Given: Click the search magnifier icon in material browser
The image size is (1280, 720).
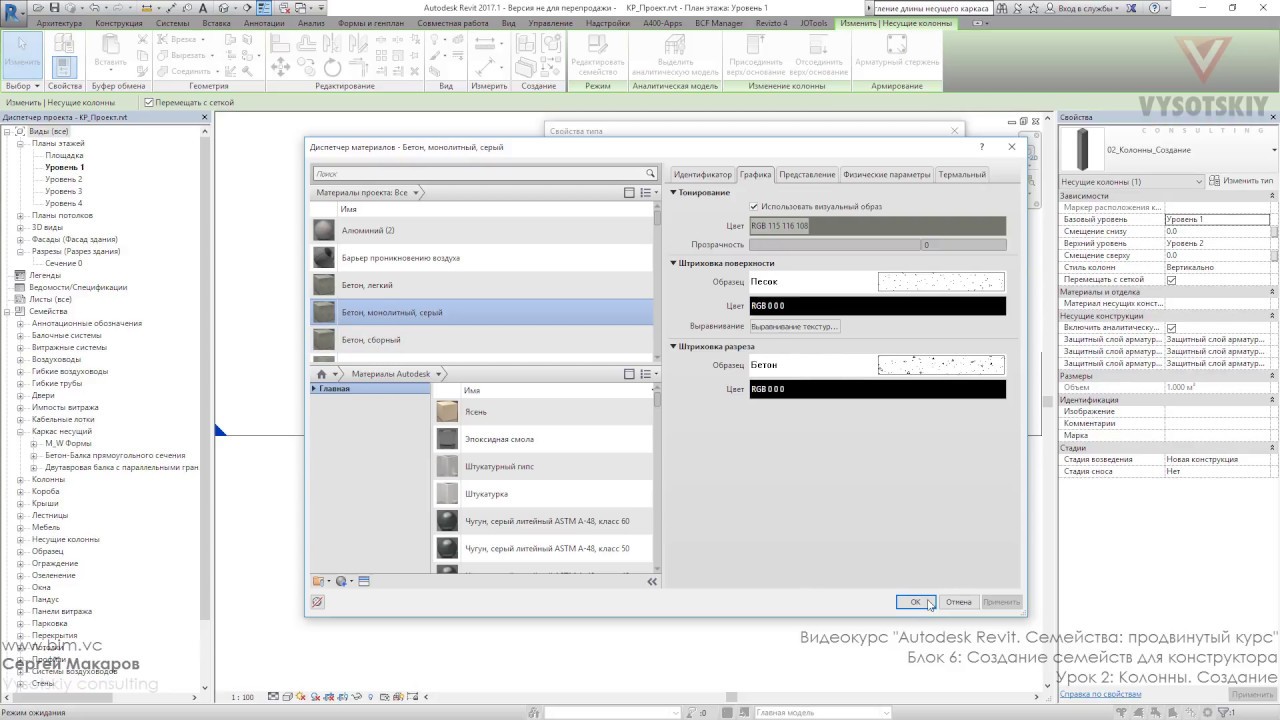Looking at the screenshot, I should (650, 173).
